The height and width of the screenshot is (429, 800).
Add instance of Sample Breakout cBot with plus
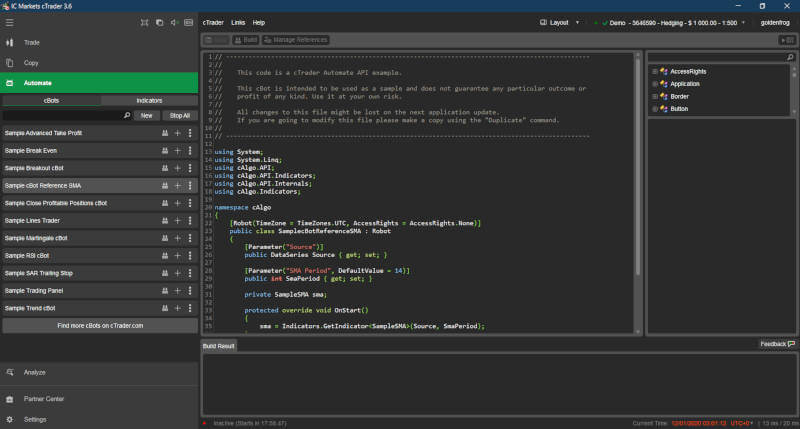pos(177,168)
